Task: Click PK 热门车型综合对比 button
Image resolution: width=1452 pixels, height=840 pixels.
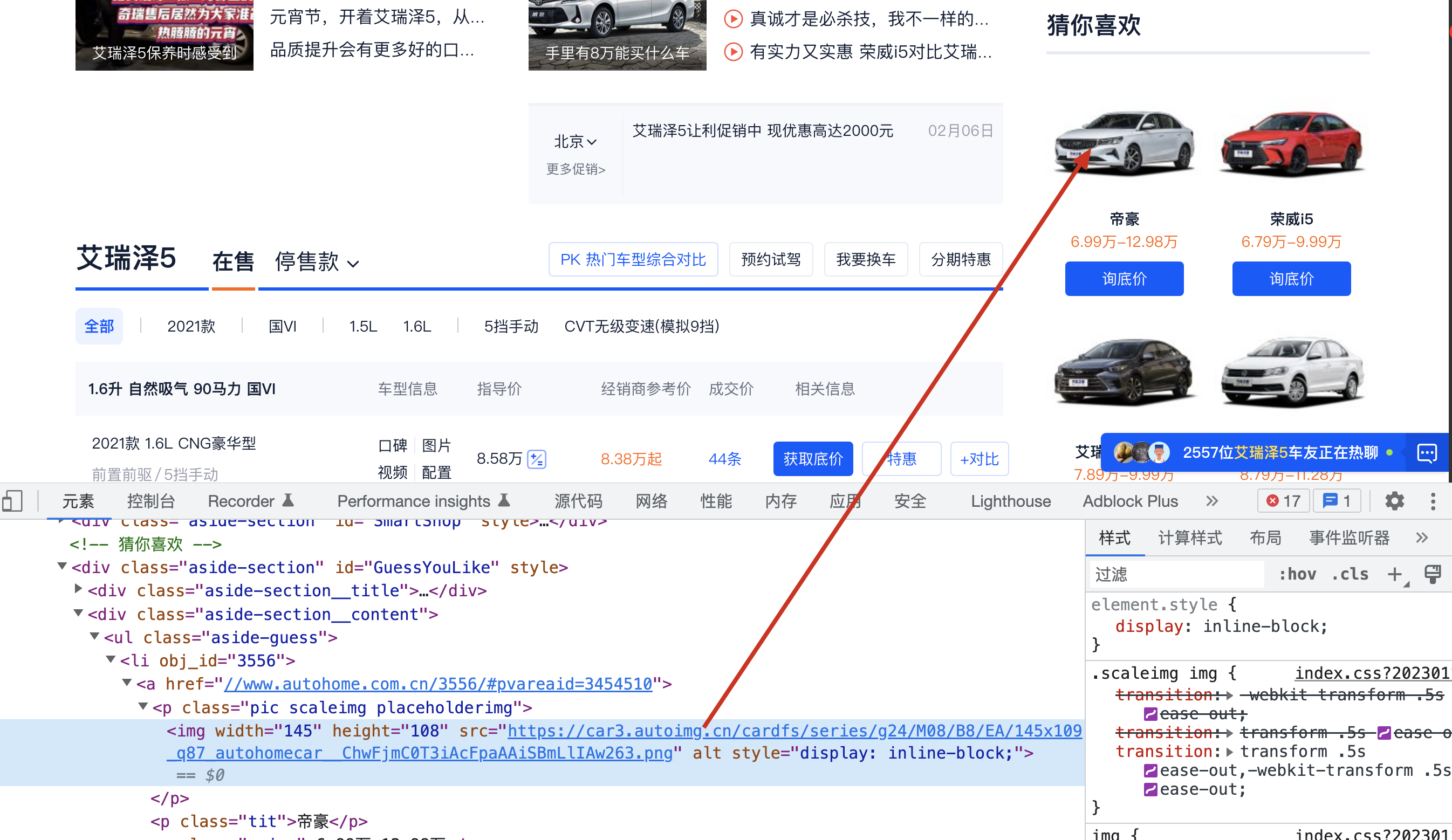Action: pyautogui.click(x=633, y=259)
